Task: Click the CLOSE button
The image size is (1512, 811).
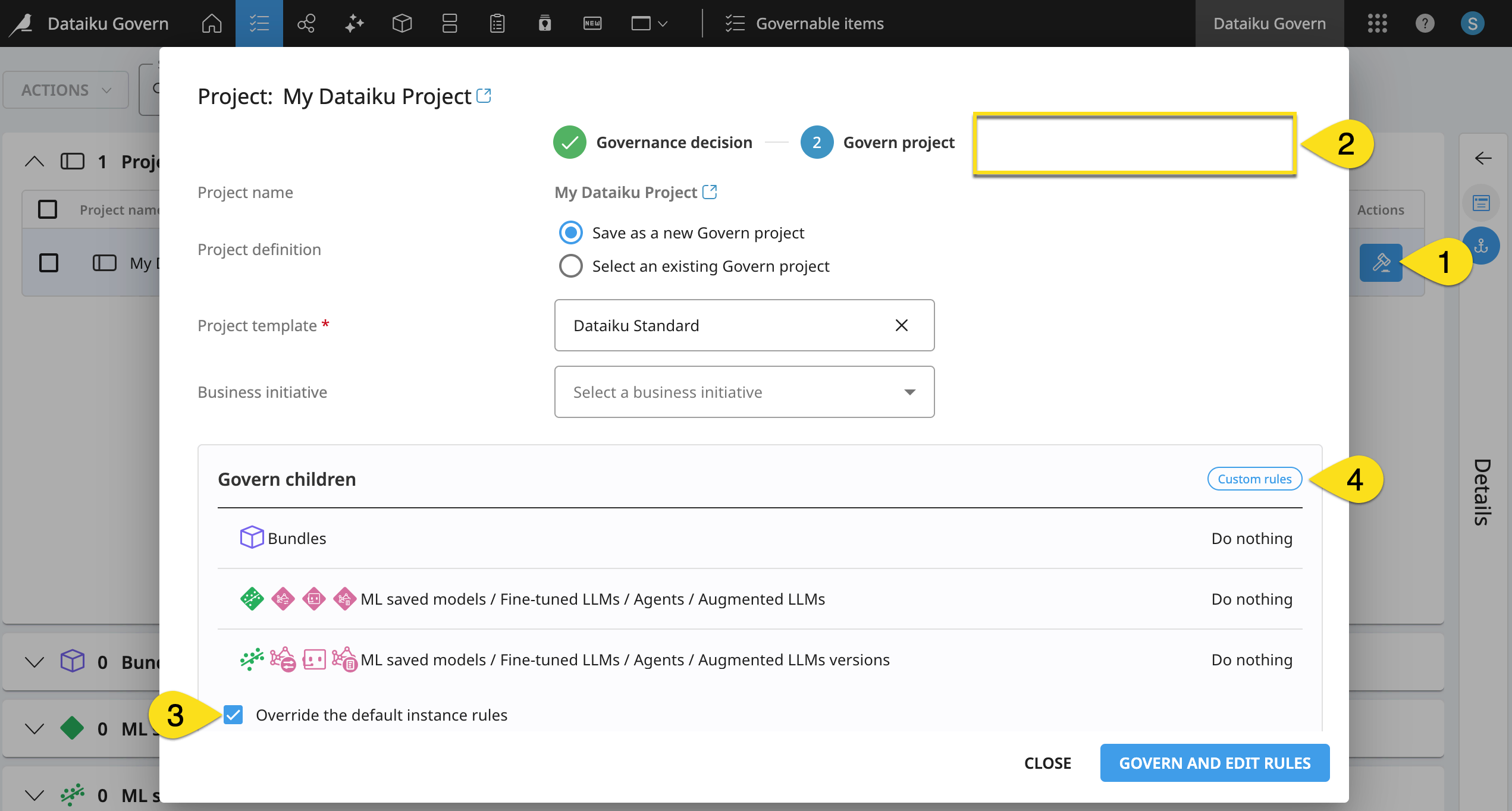Action: coord(1047,763)
